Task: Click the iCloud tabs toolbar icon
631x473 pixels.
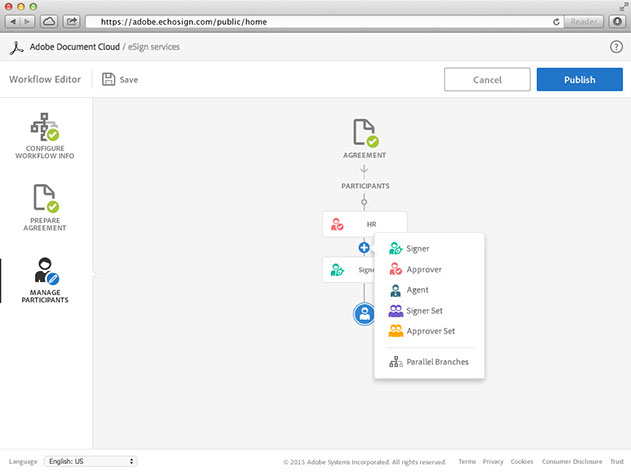Action: tap(49, 21)
